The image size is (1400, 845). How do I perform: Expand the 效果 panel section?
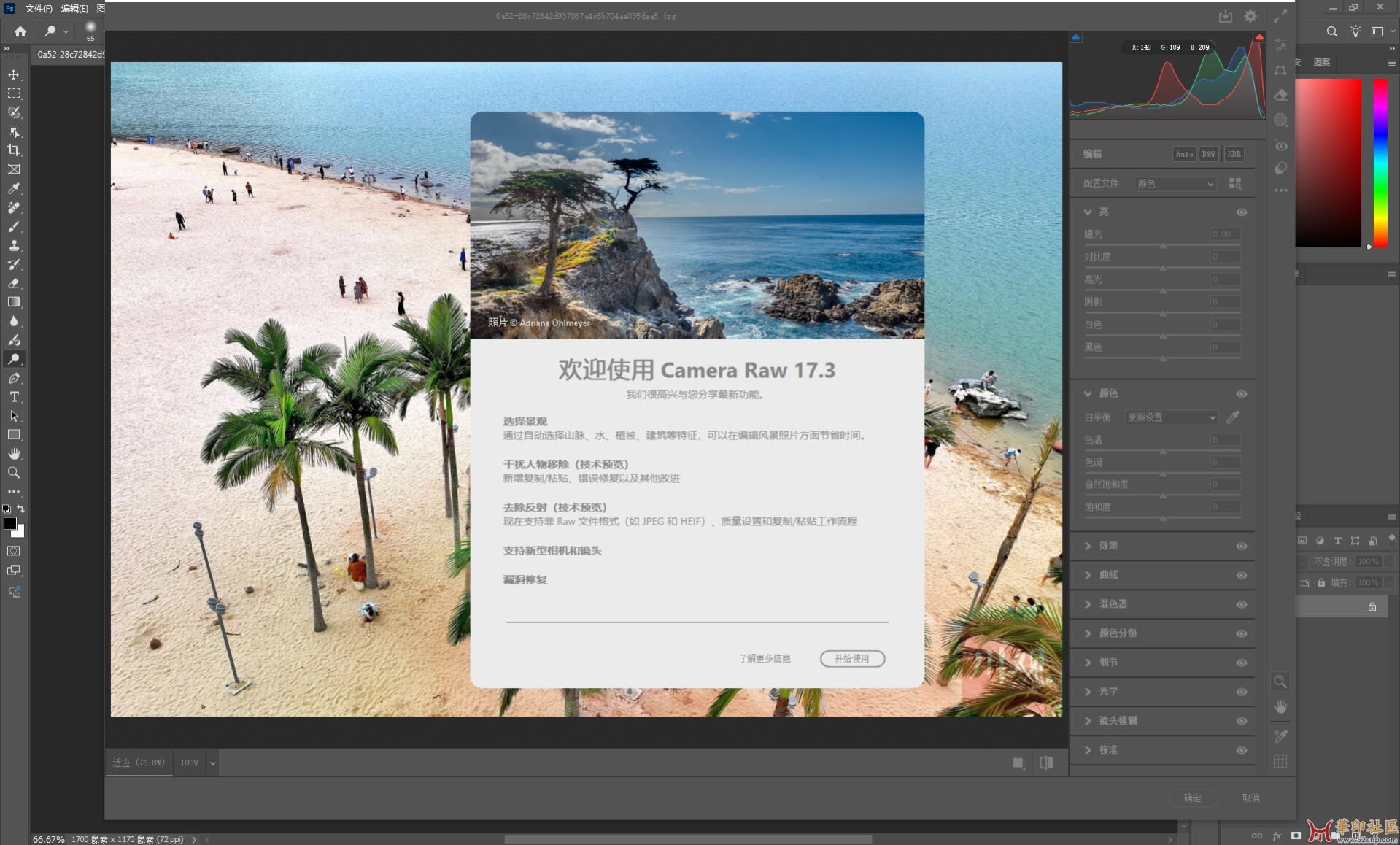[x=1088, y=546]
